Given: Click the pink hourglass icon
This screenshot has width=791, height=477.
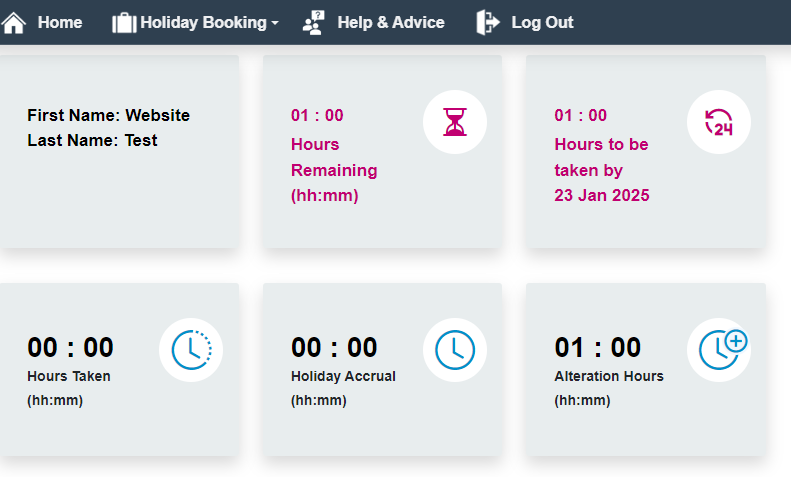Looking at the screenshot, I should 455,122.
